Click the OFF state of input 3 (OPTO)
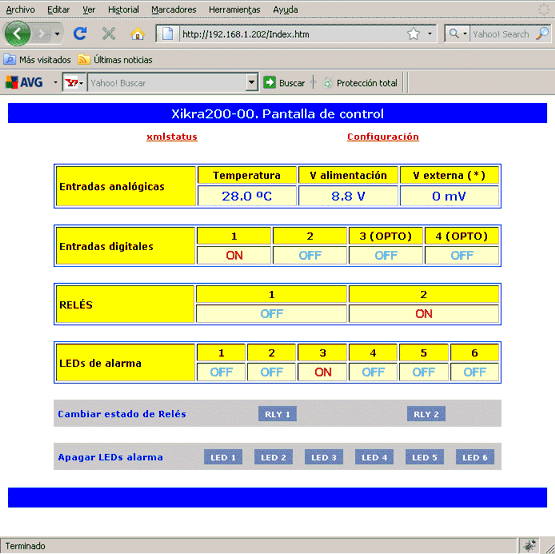Image resolution: width=555 pixels, height=554 pixels. coord(386,255)
